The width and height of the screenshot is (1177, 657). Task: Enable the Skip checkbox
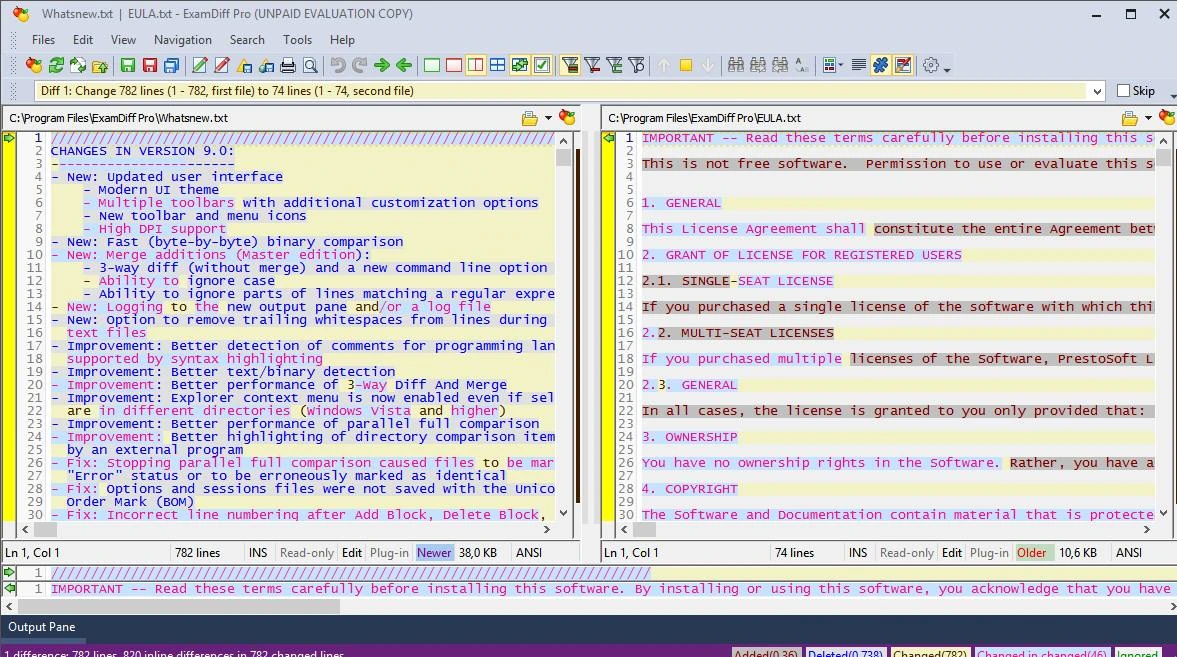1124,91
